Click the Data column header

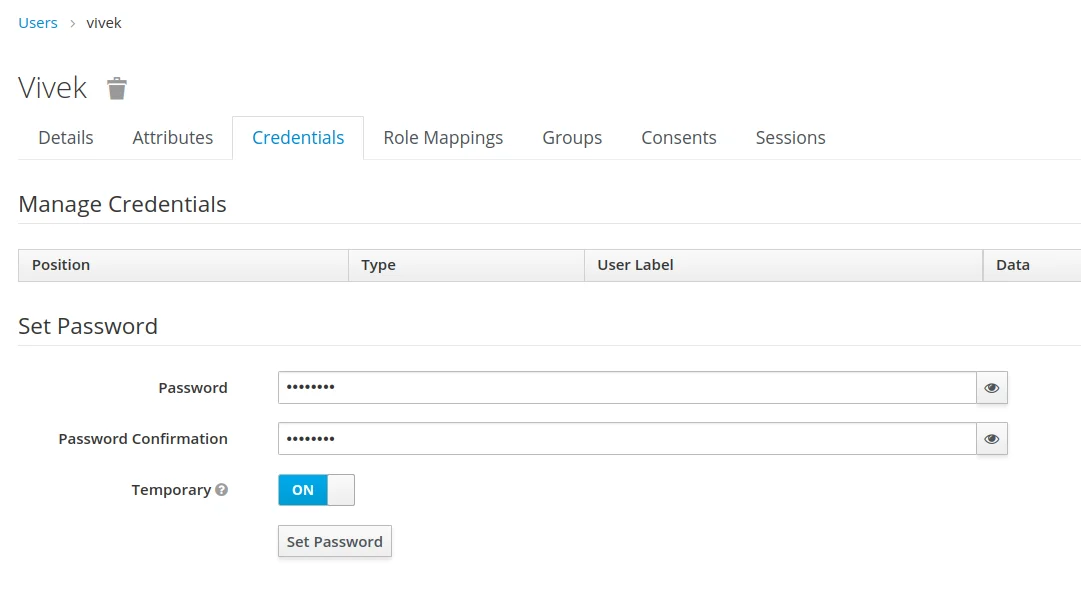pos(1031,266)
